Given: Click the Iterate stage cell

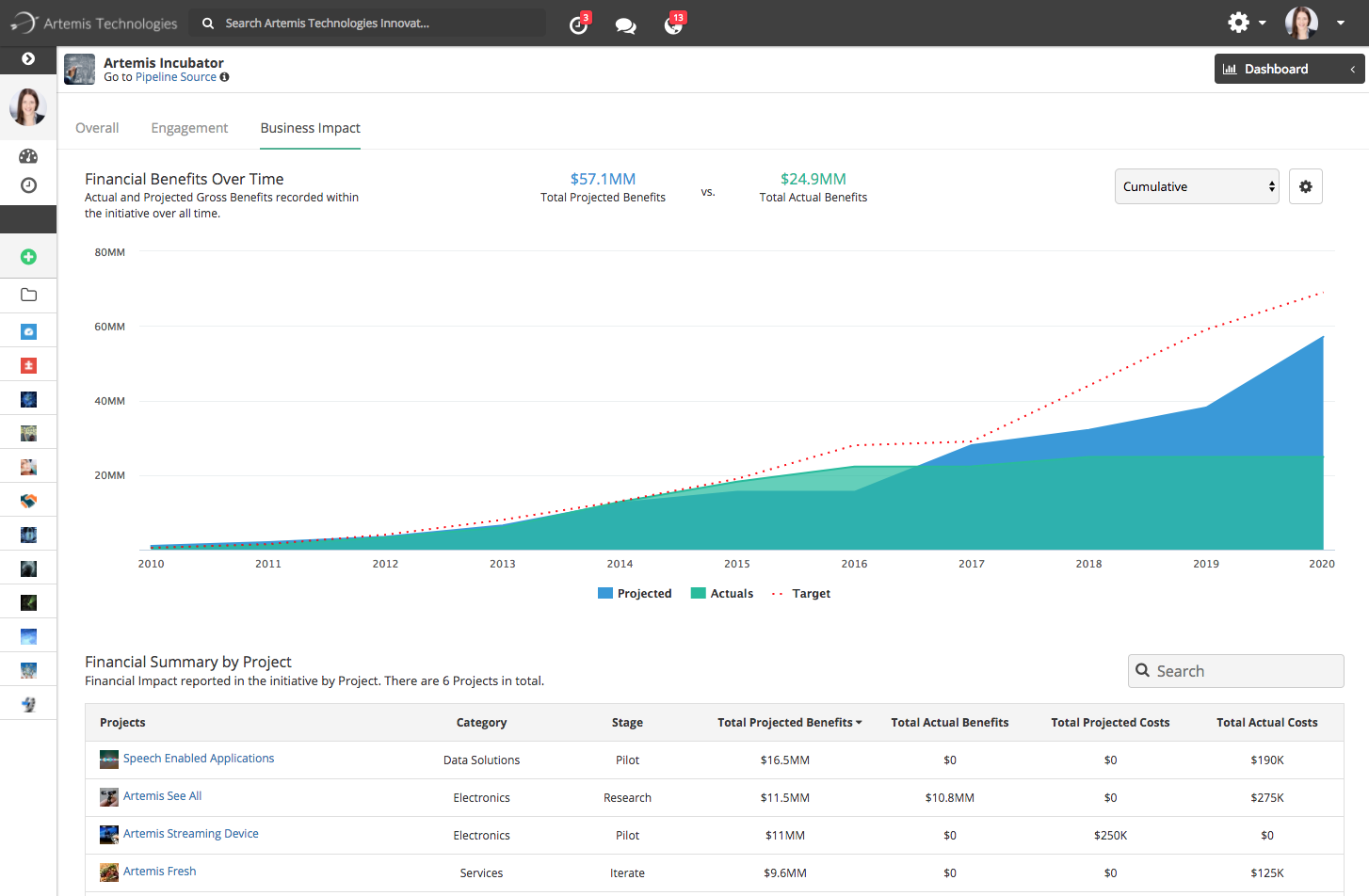Looking at the screenshot, I should coord(627,873).
